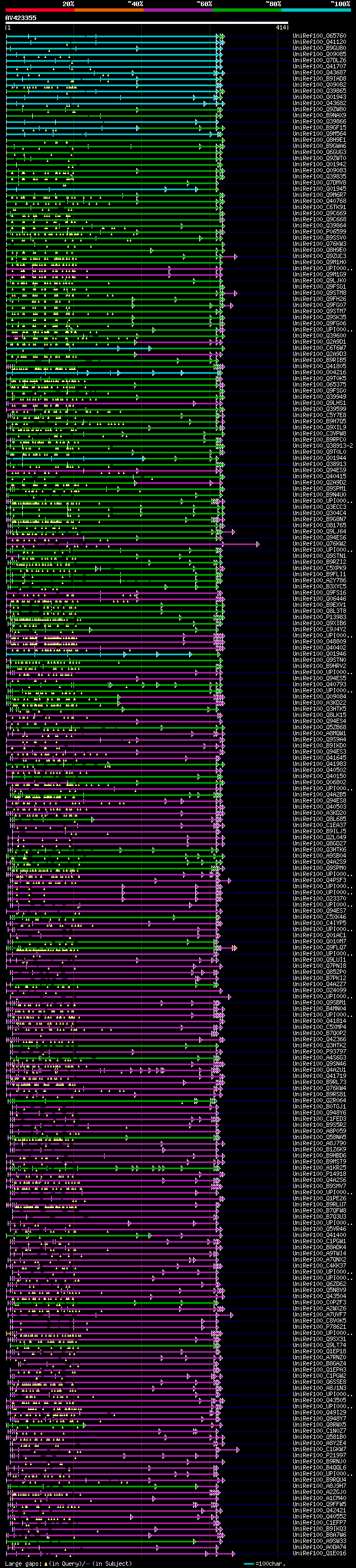Select the query name AV423355
The height and width of the screenshot is (1568, 356).
click(21, 18)
